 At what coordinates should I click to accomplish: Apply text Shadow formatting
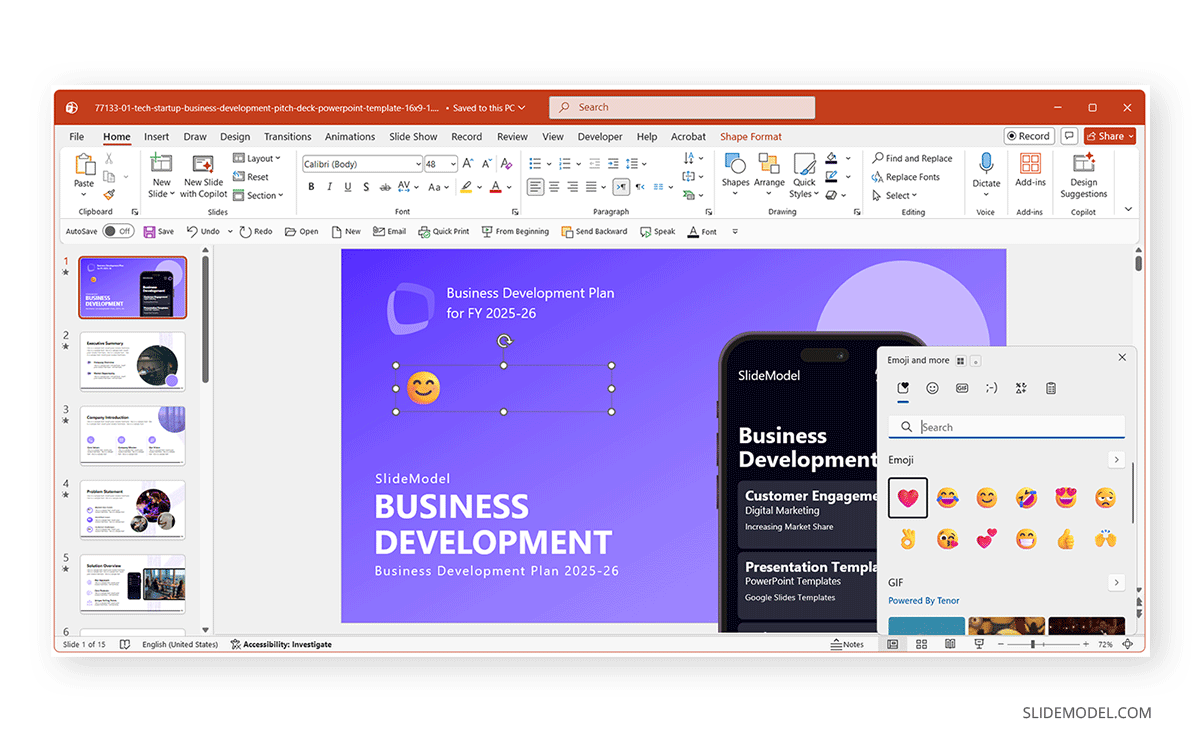(x=367, y=187)
